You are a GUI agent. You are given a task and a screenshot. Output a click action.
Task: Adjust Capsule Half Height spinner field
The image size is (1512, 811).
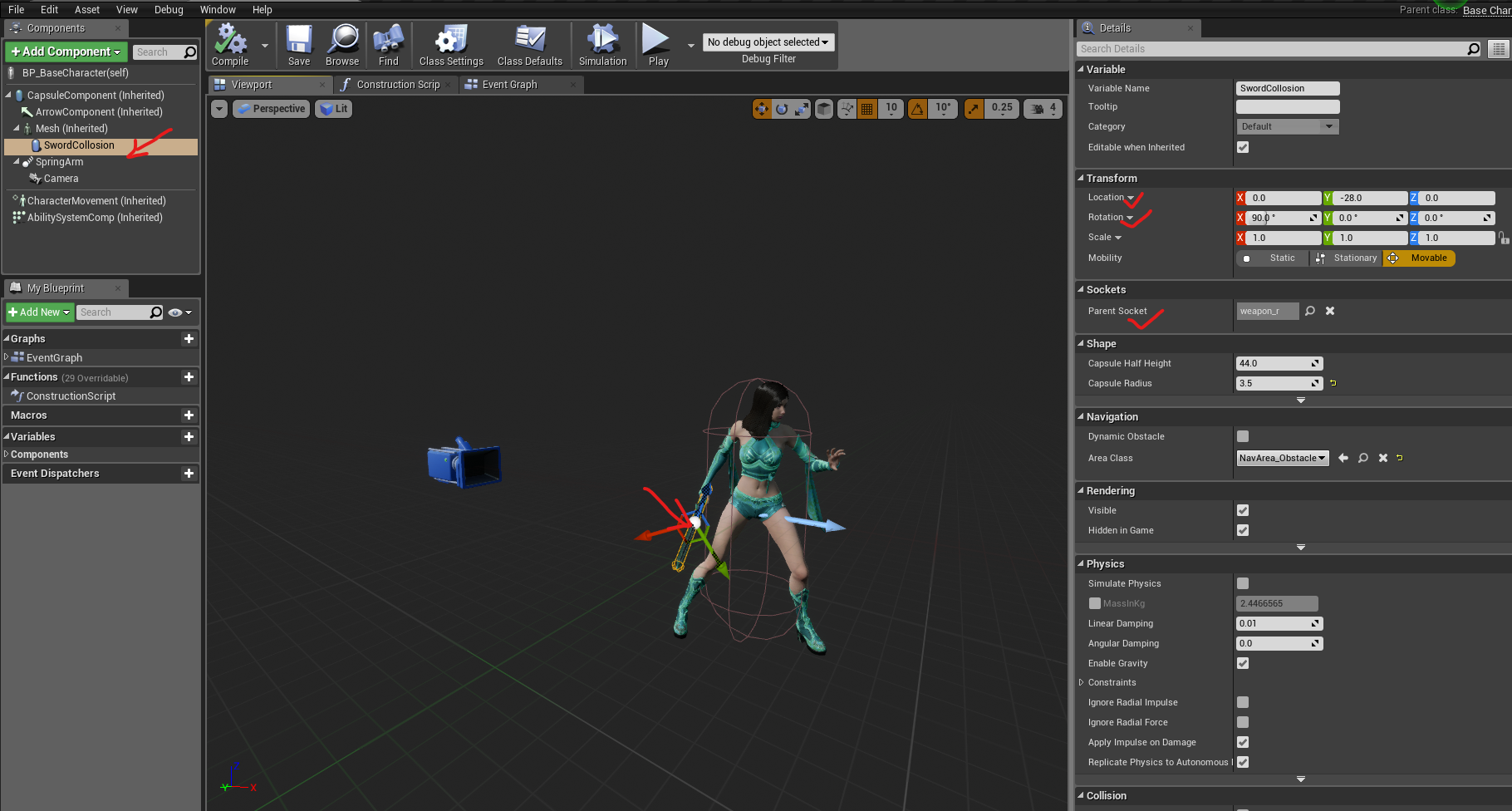point(1279,363)
